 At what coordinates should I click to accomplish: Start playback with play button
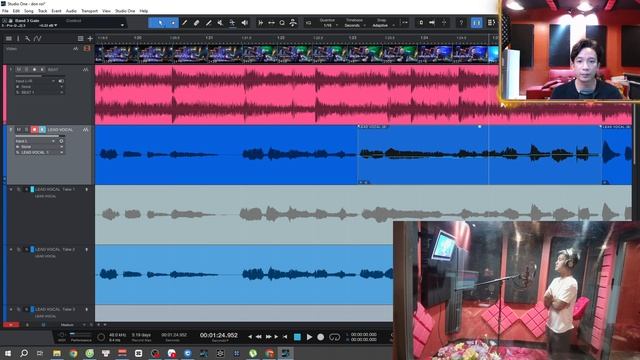point(309,337)
